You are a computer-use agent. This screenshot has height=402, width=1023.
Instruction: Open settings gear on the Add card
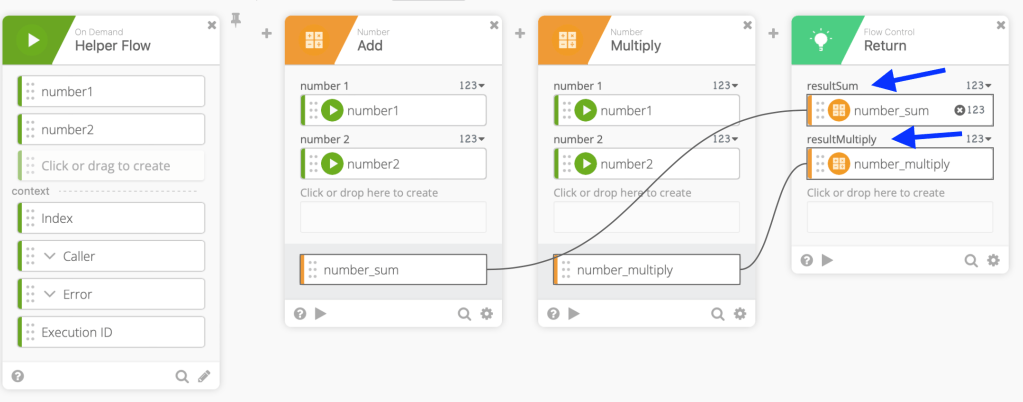tap(487, 313)
